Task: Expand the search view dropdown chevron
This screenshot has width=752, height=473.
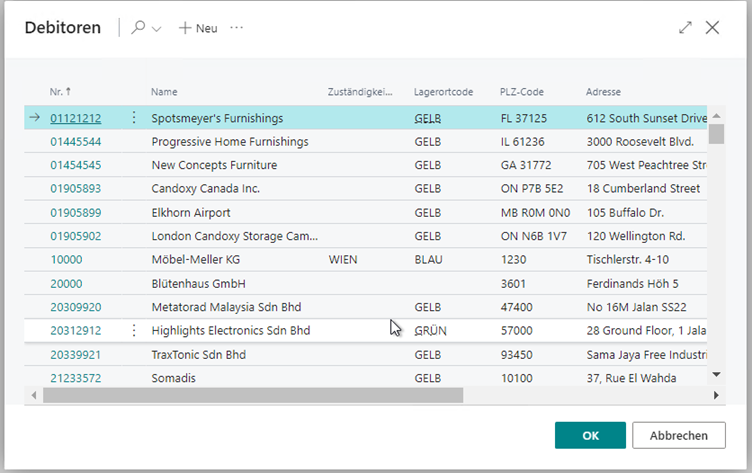Action: 156,29
